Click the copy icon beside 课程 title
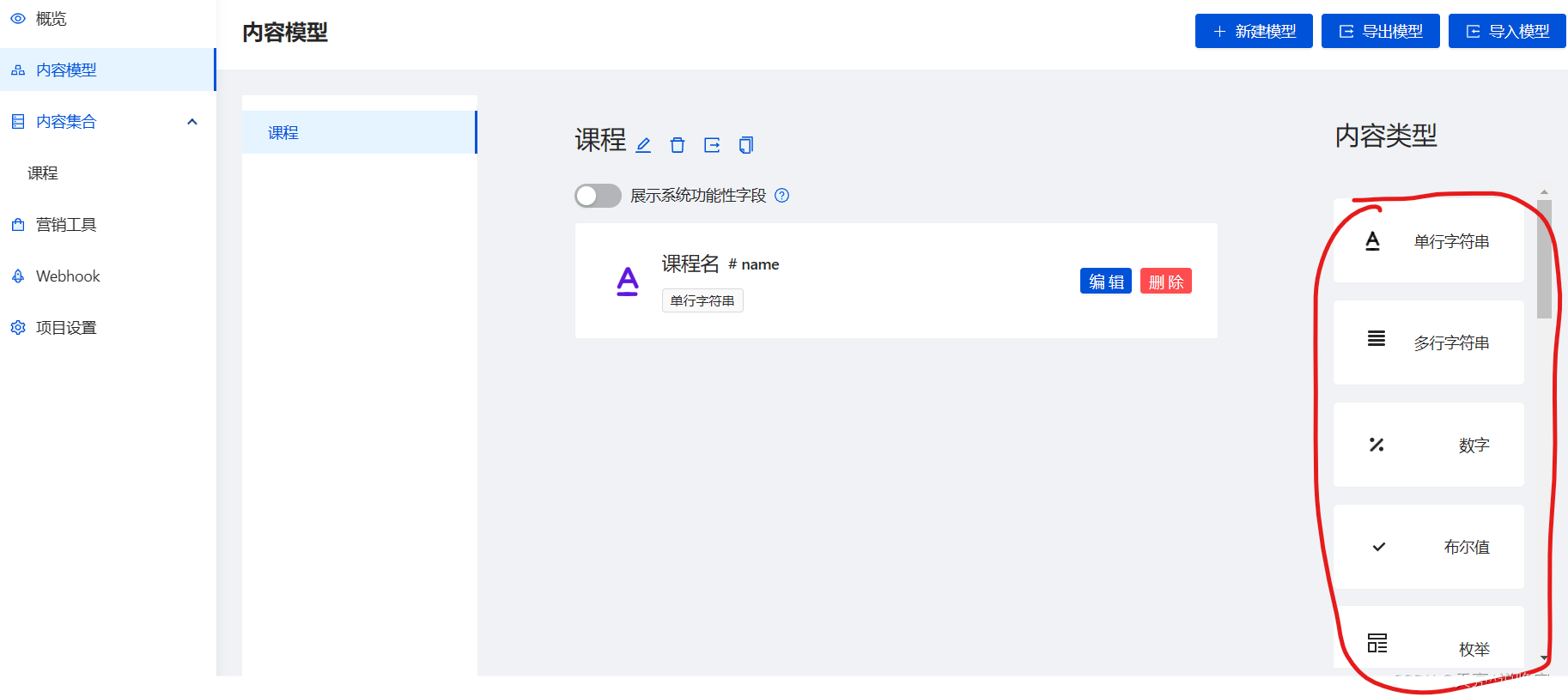Viewport: 1568px width, 697px height. tap(746, 145)
